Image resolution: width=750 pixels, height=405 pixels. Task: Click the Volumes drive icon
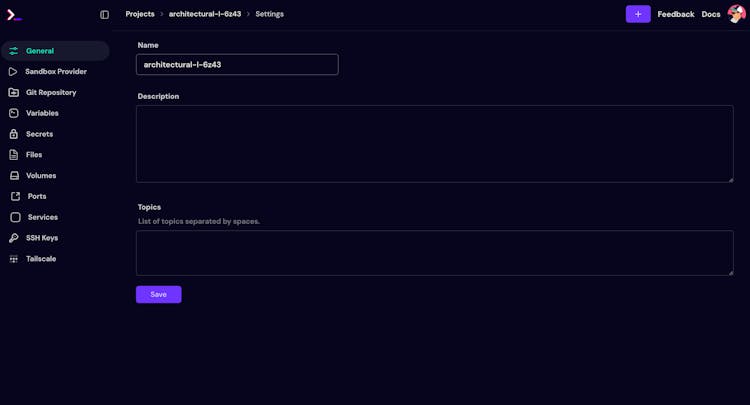pos(14,176)
